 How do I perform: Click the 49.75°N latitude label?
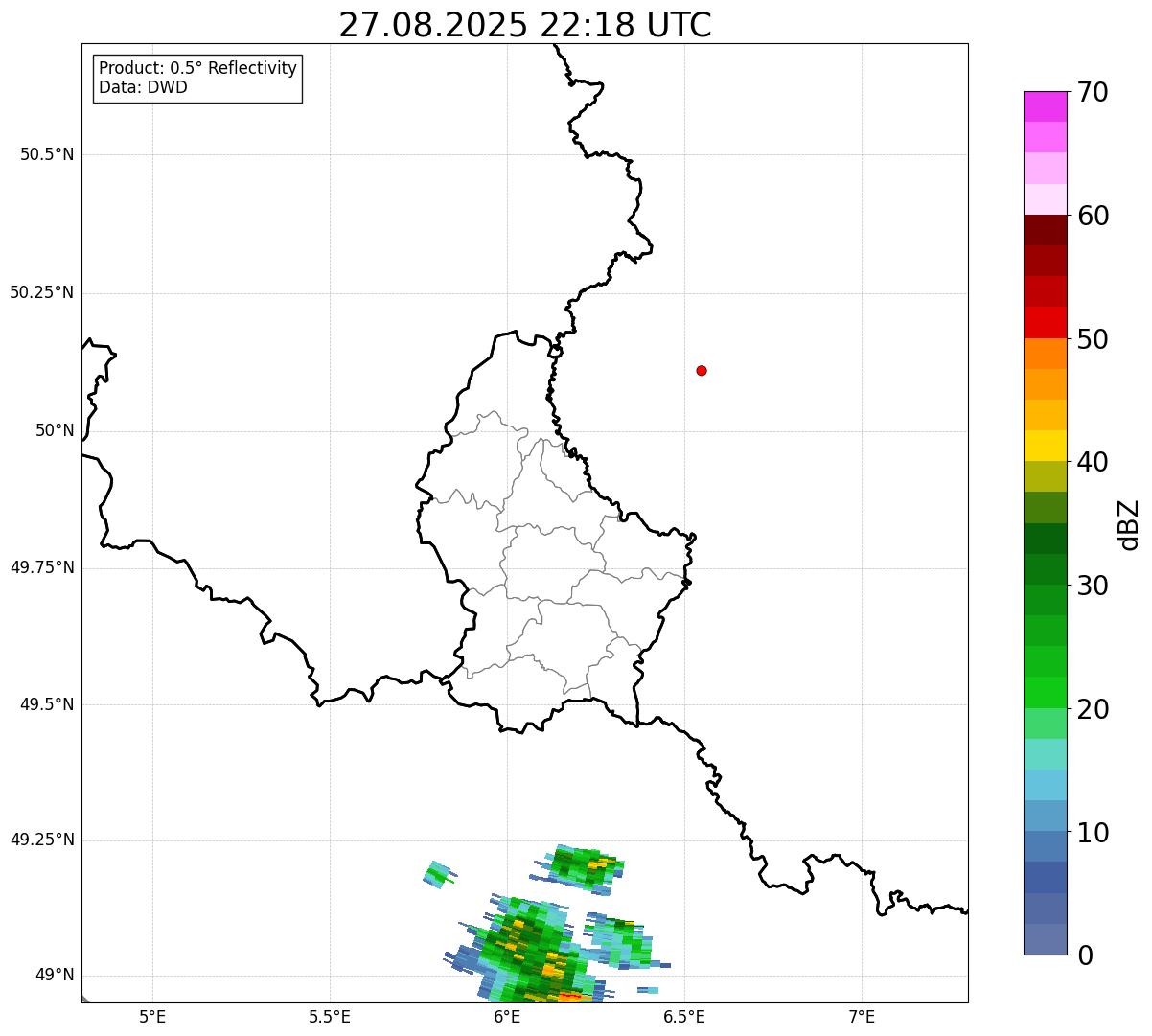42,567
